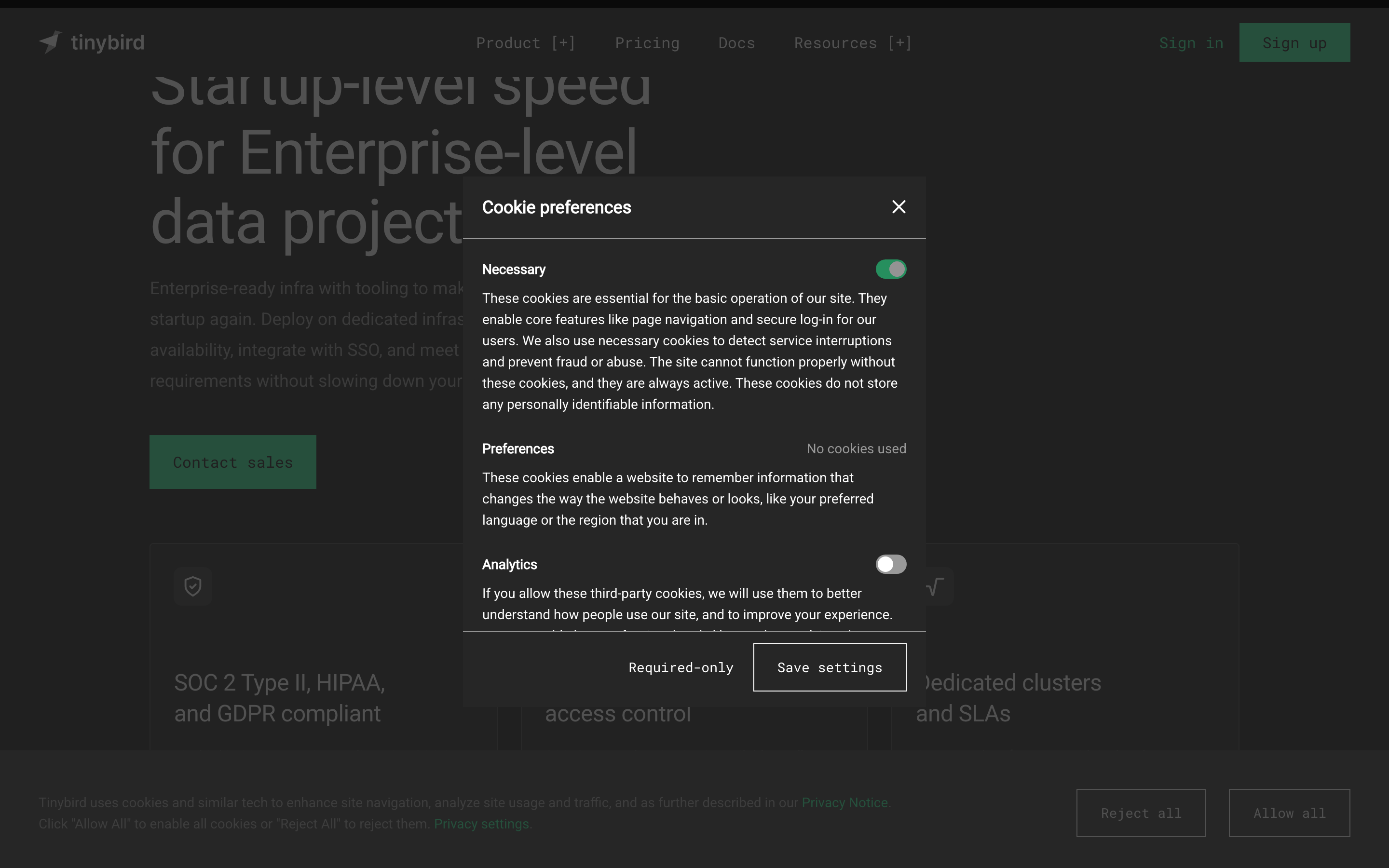The image size is (1389, 868).
Task: Click the shield check icon in the compliance card
Action: point(193,586)
